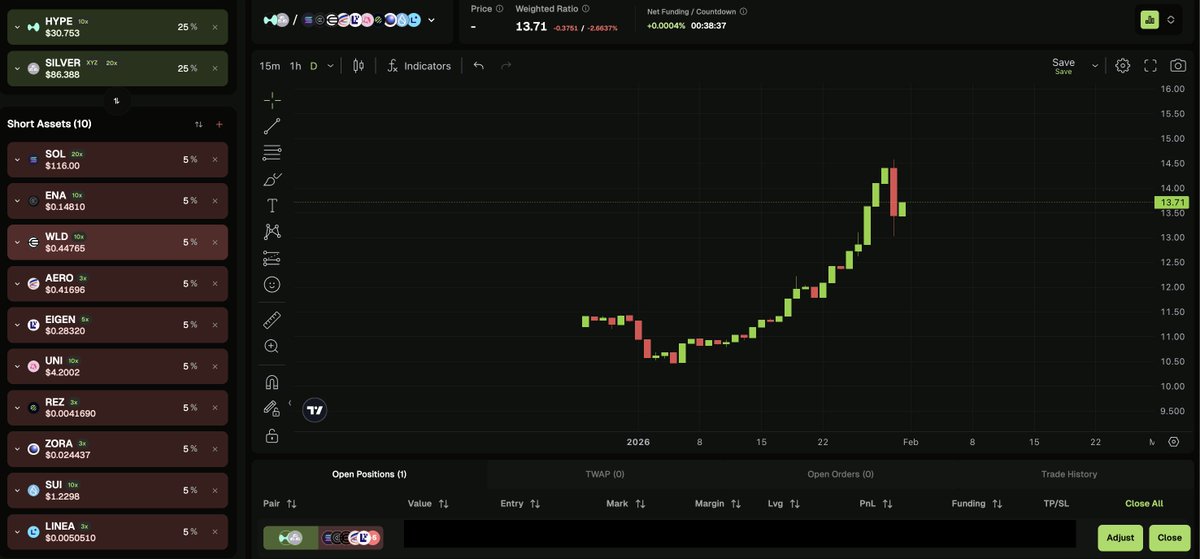This screenshot has height=559, width=1200.
Task: Select the ruler measure tool
Action: tap(272, 320)
